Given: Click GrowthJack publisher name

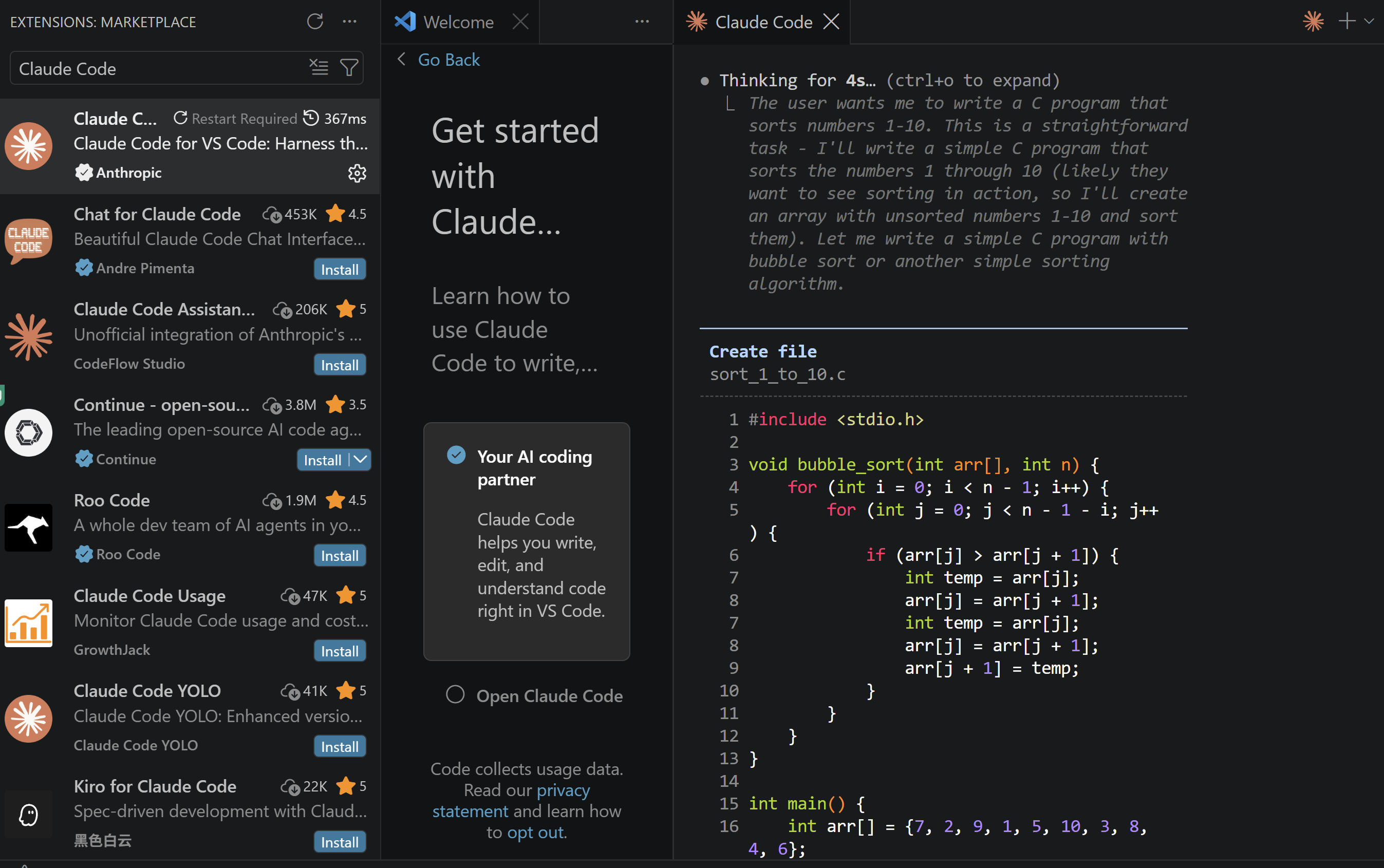Looking at the screenshot, I should (112, 649).
